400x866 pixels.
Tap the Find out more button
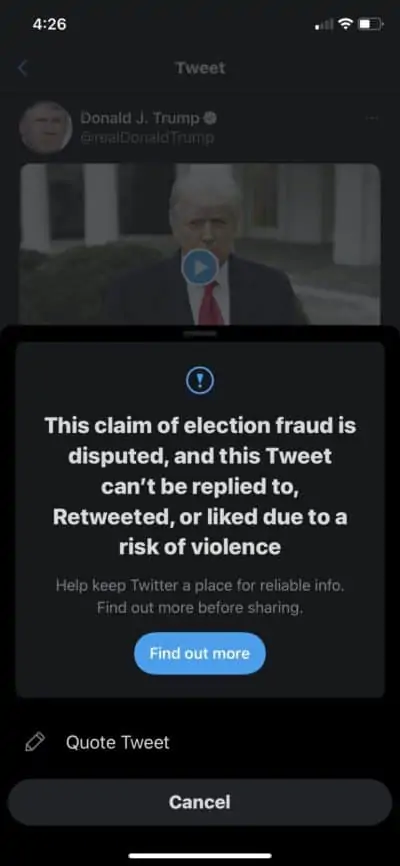pos(200,653)
